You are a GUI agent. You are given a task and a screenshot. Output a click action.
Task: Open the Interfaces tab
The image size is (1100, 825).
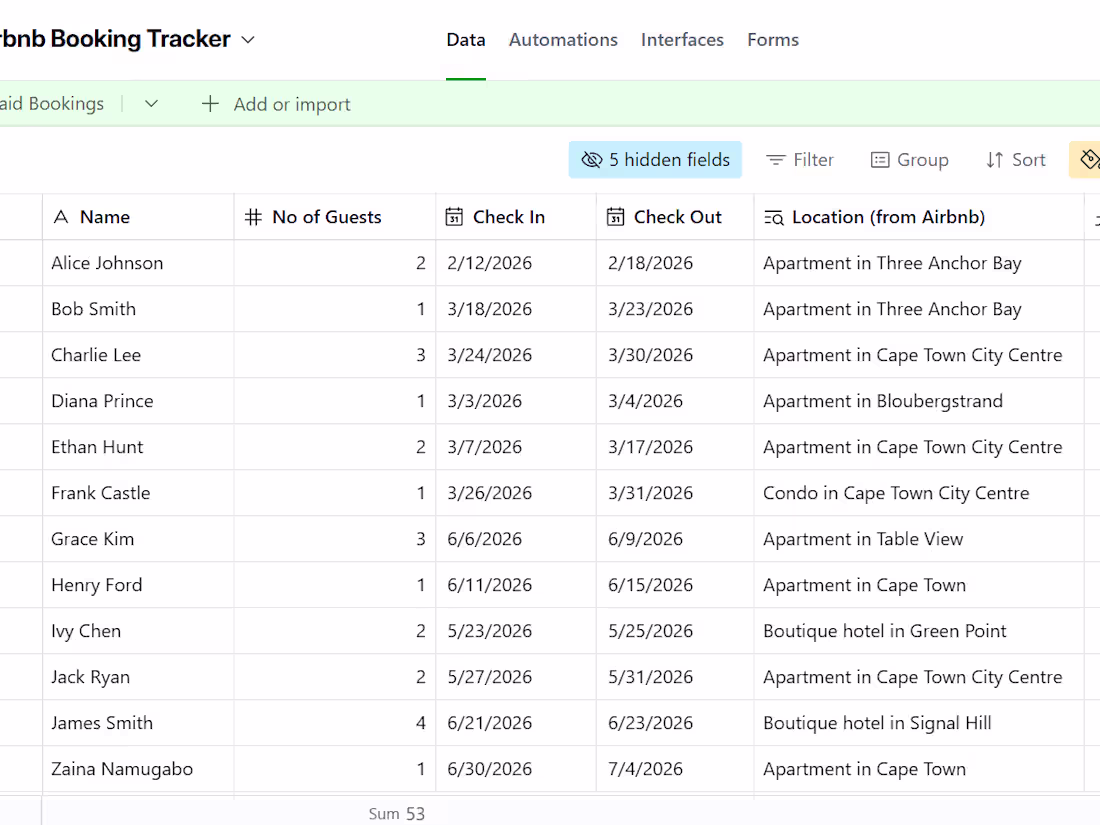682,40
